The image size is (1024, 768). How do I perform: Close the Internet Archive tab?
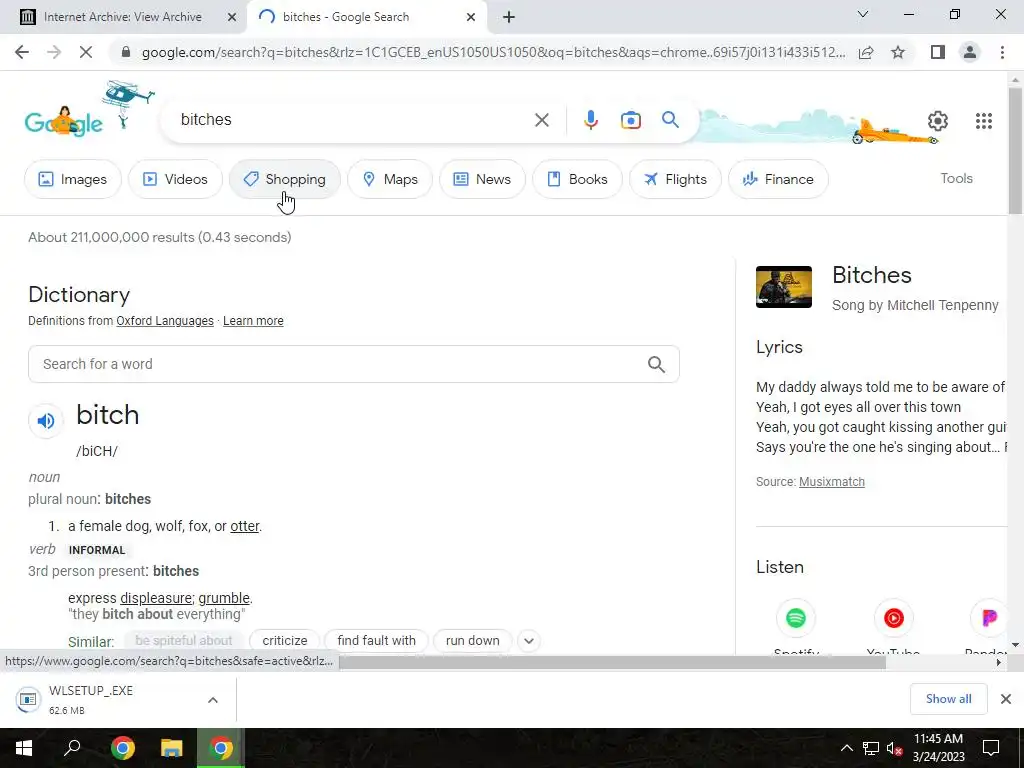pos(231,17)
